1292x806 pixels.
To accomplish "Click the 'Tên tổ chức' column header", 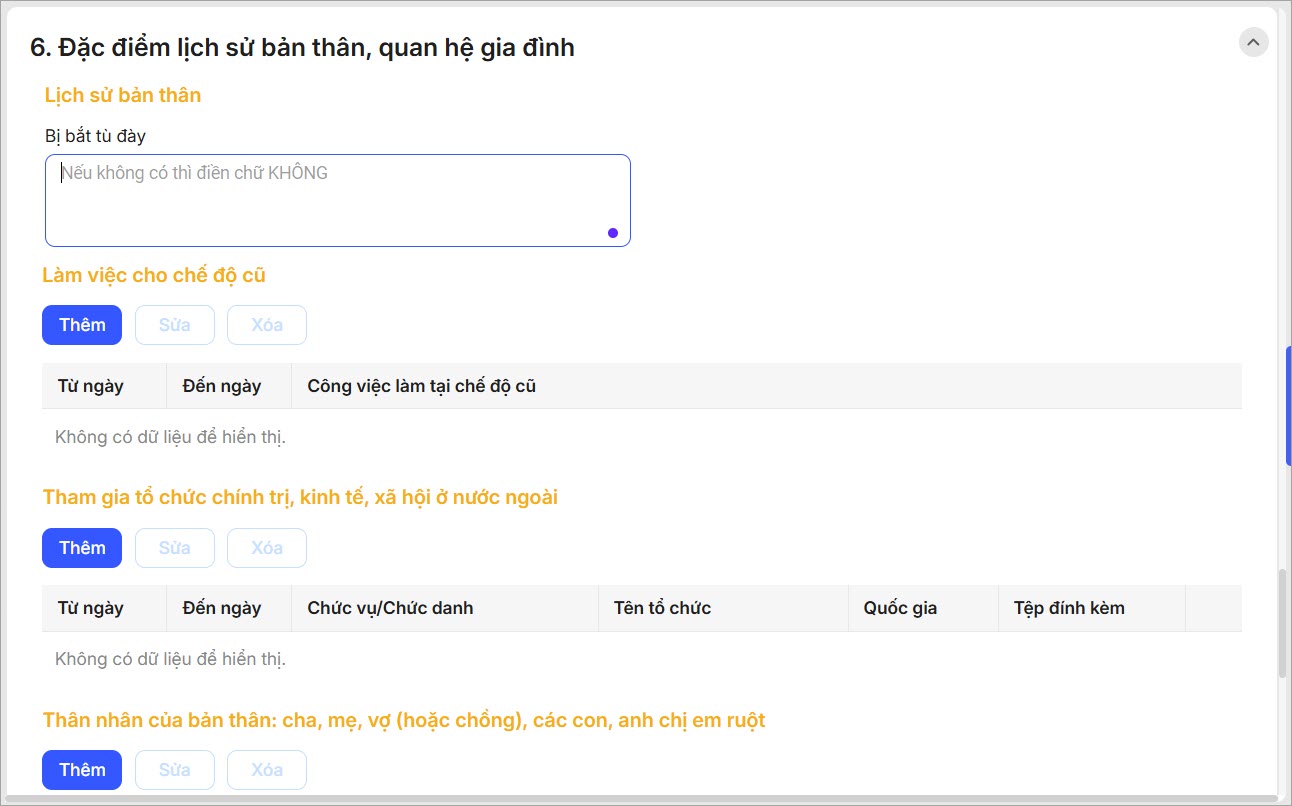I will click(662, 608).
